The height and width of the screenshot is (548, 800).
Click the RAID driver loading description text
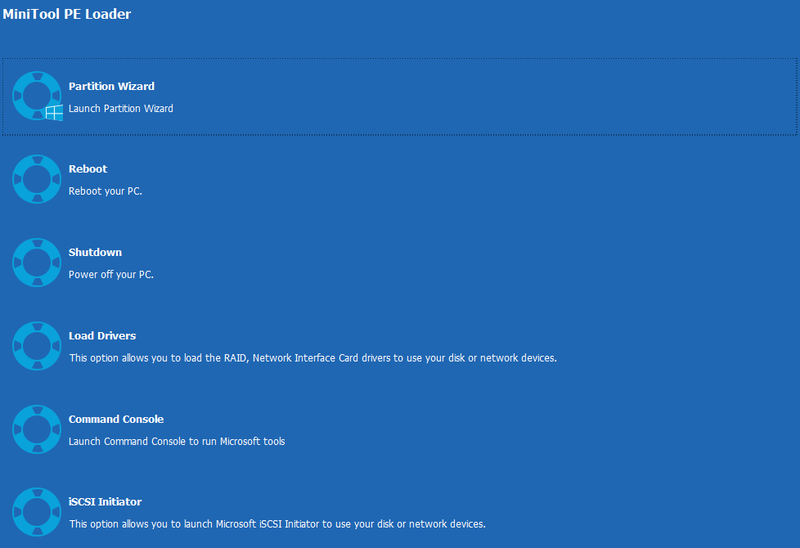click(x=313, y=358)
